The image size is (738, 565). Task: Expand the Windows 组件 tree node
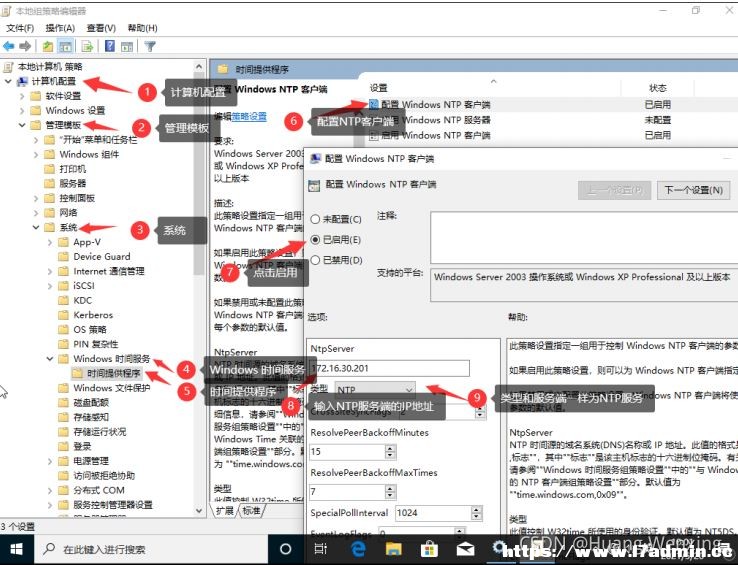pyautogui.click(x=36, y=154)
